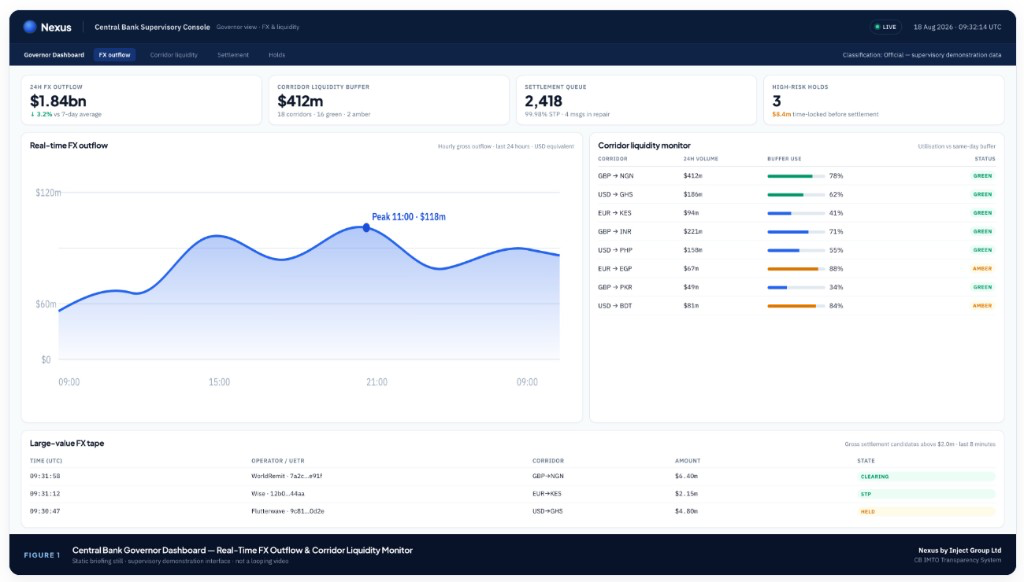Select the GBP → INR corridor row
The height and width of the screenshot is (582, 1024).
pyautogui.click(x=797, y=232)
